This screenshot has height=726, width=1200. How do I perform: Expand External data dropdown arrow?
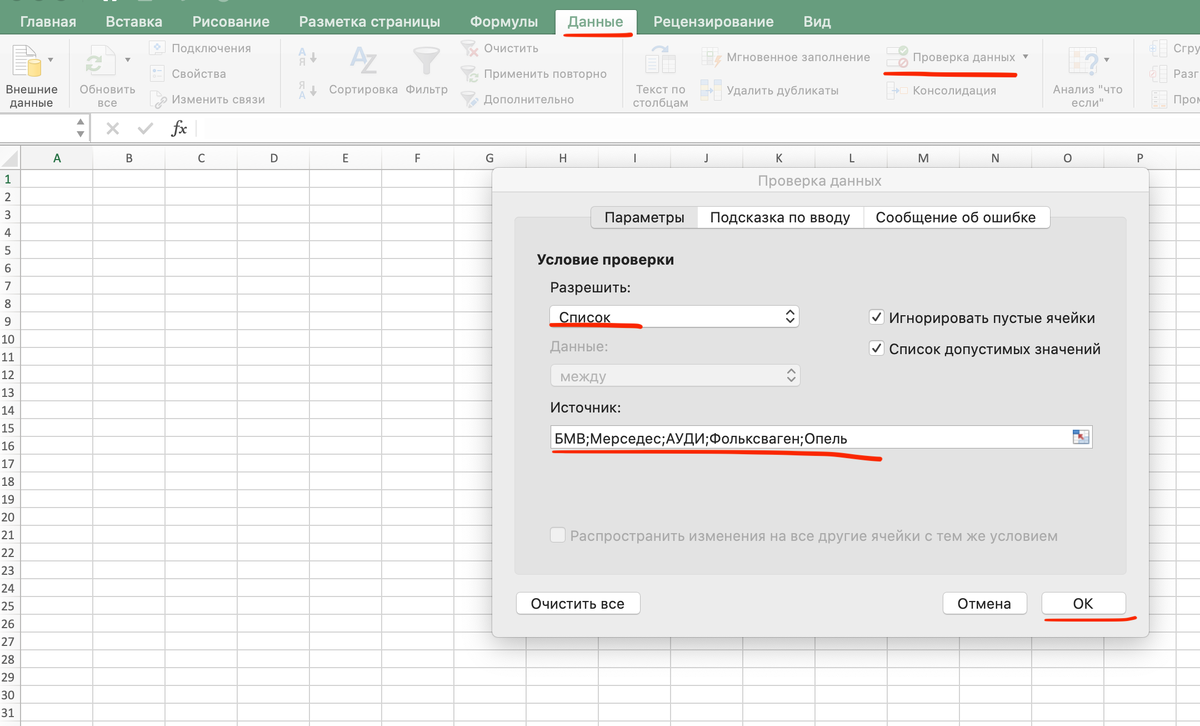click(x=50, y=61)
